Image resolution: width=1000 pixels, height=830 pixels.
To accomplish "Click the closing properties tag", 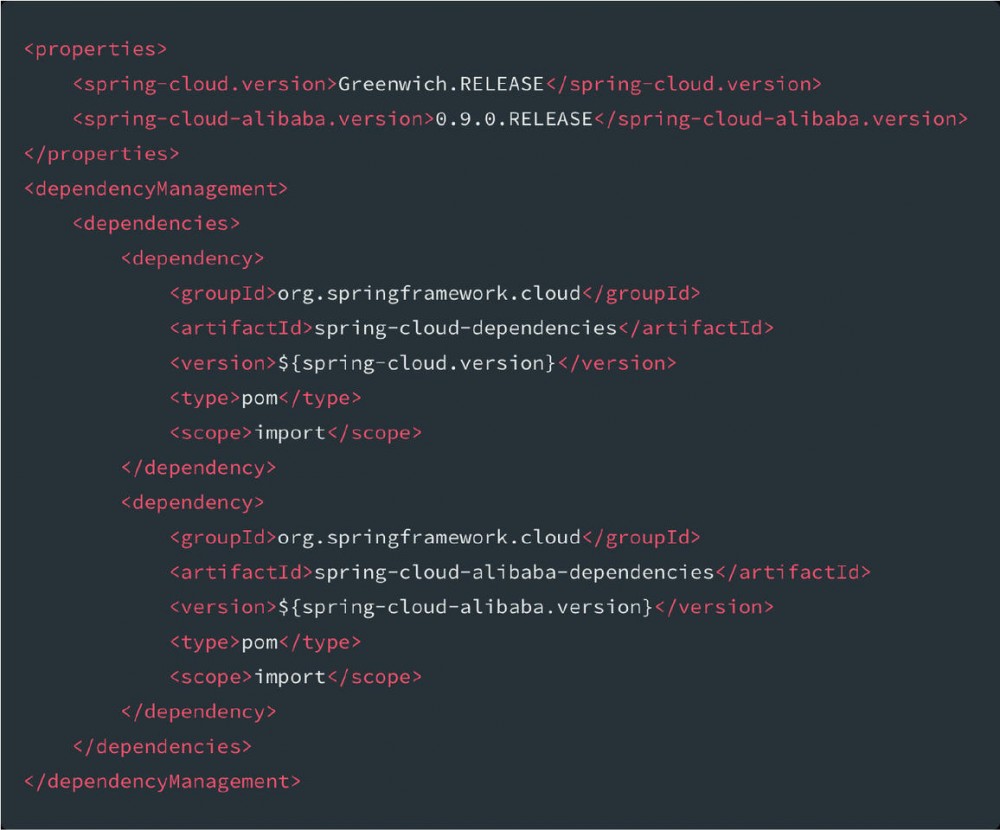I will (x=101, y=154).
